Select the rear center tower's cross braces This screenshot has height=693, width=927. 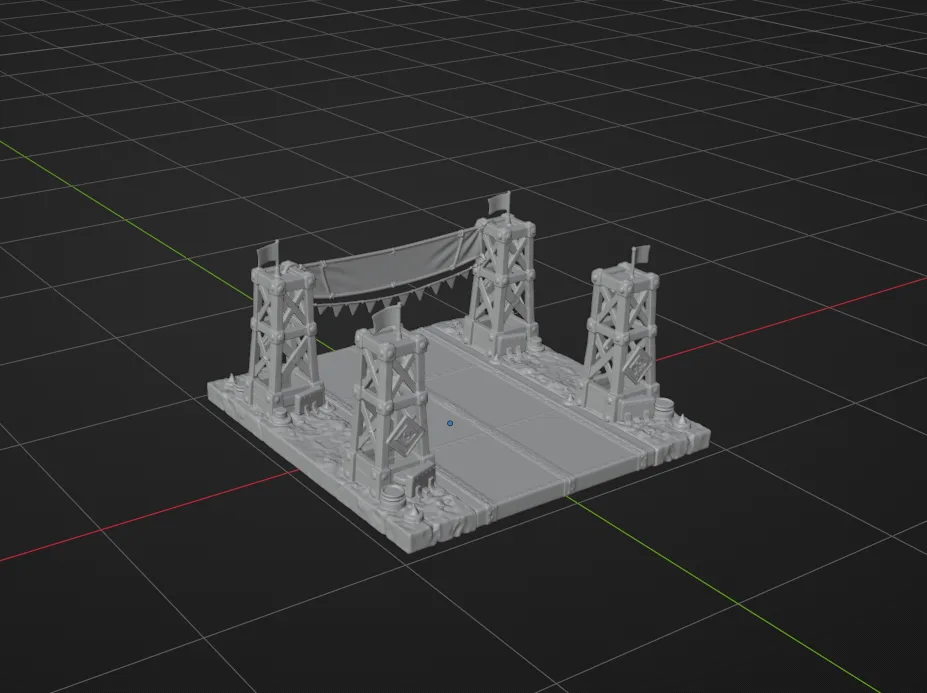click(x=503, y=284)
